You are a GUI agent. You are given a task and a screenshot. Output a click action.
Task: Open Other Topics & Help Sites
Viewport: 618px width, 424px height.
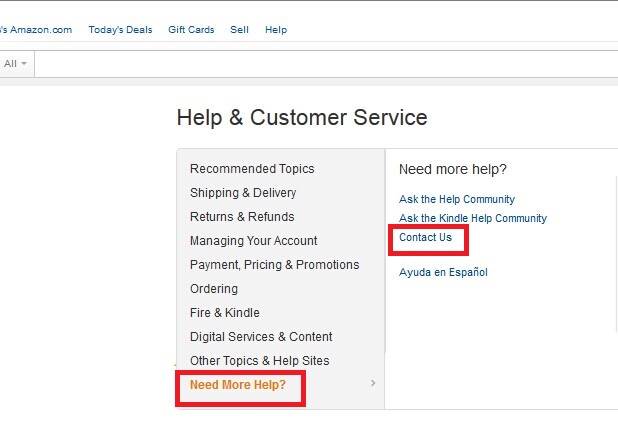(260, 361)
